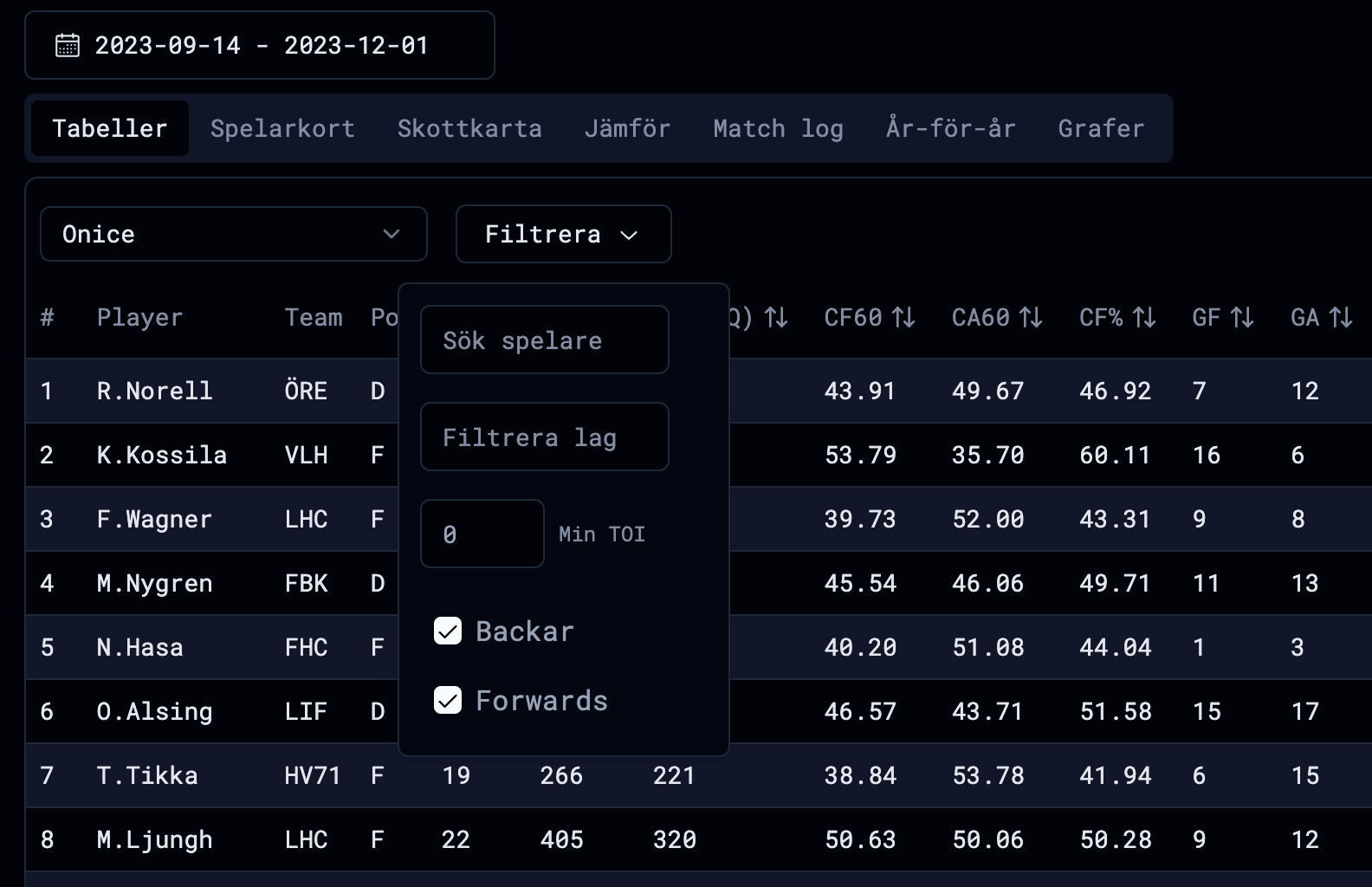1372x887 pixels.
Task: Switch to the Spelarkort tab
Action: [x=282, y=128]
